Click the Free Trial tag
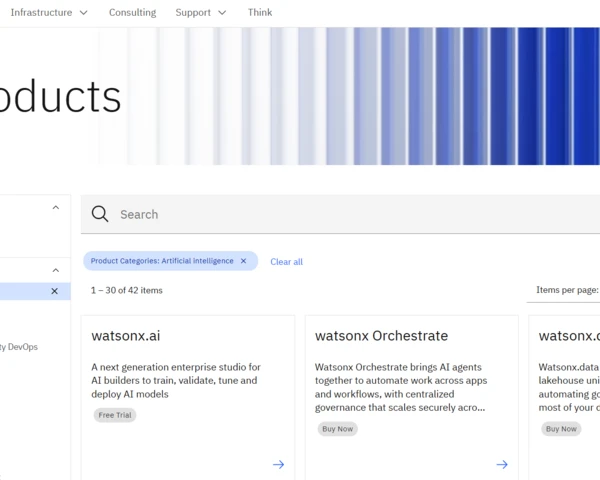 click(x=115, y=415)
